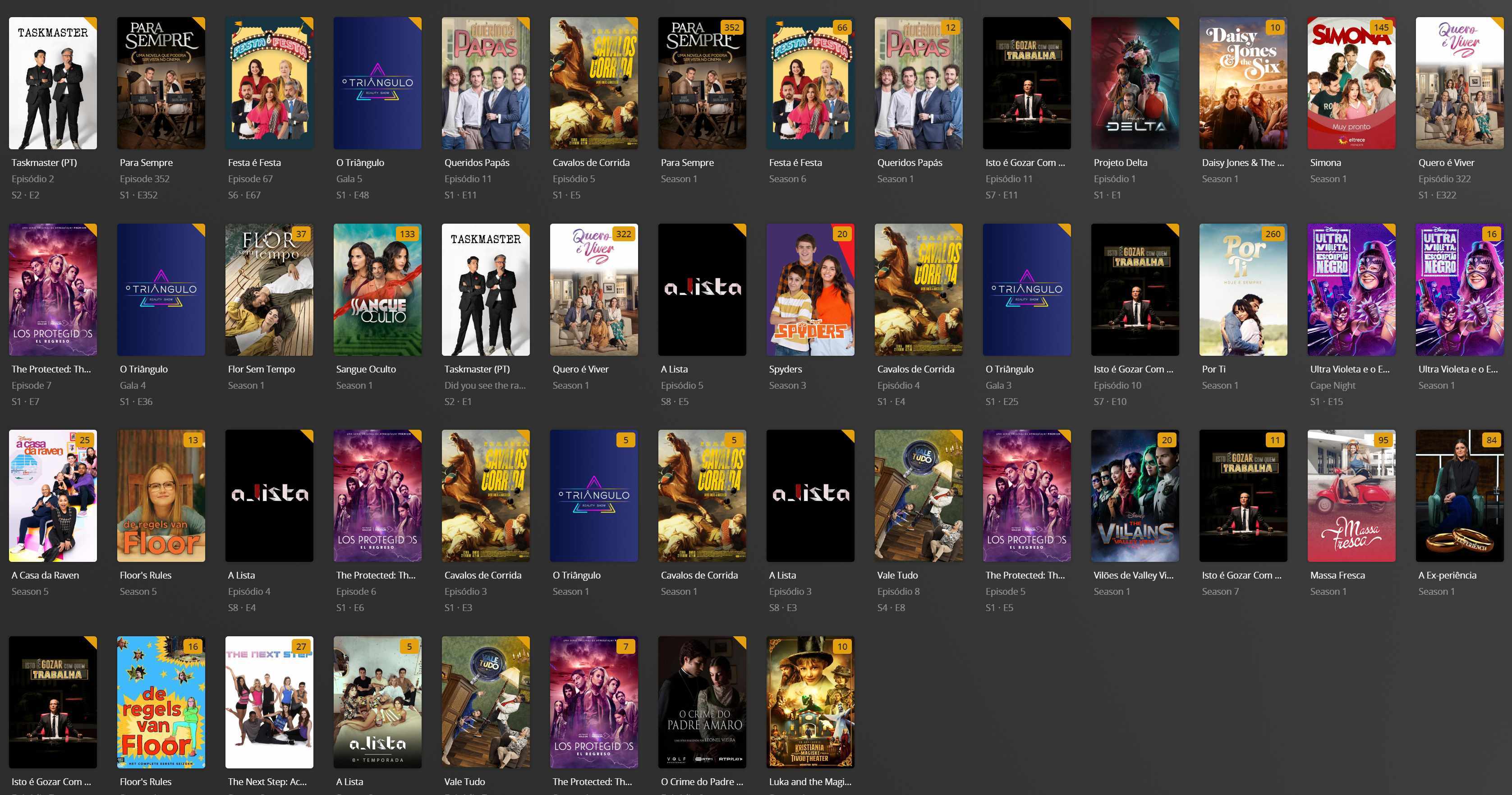Open the Cavalos de Corrida Season 1 poster

[702, 496]
